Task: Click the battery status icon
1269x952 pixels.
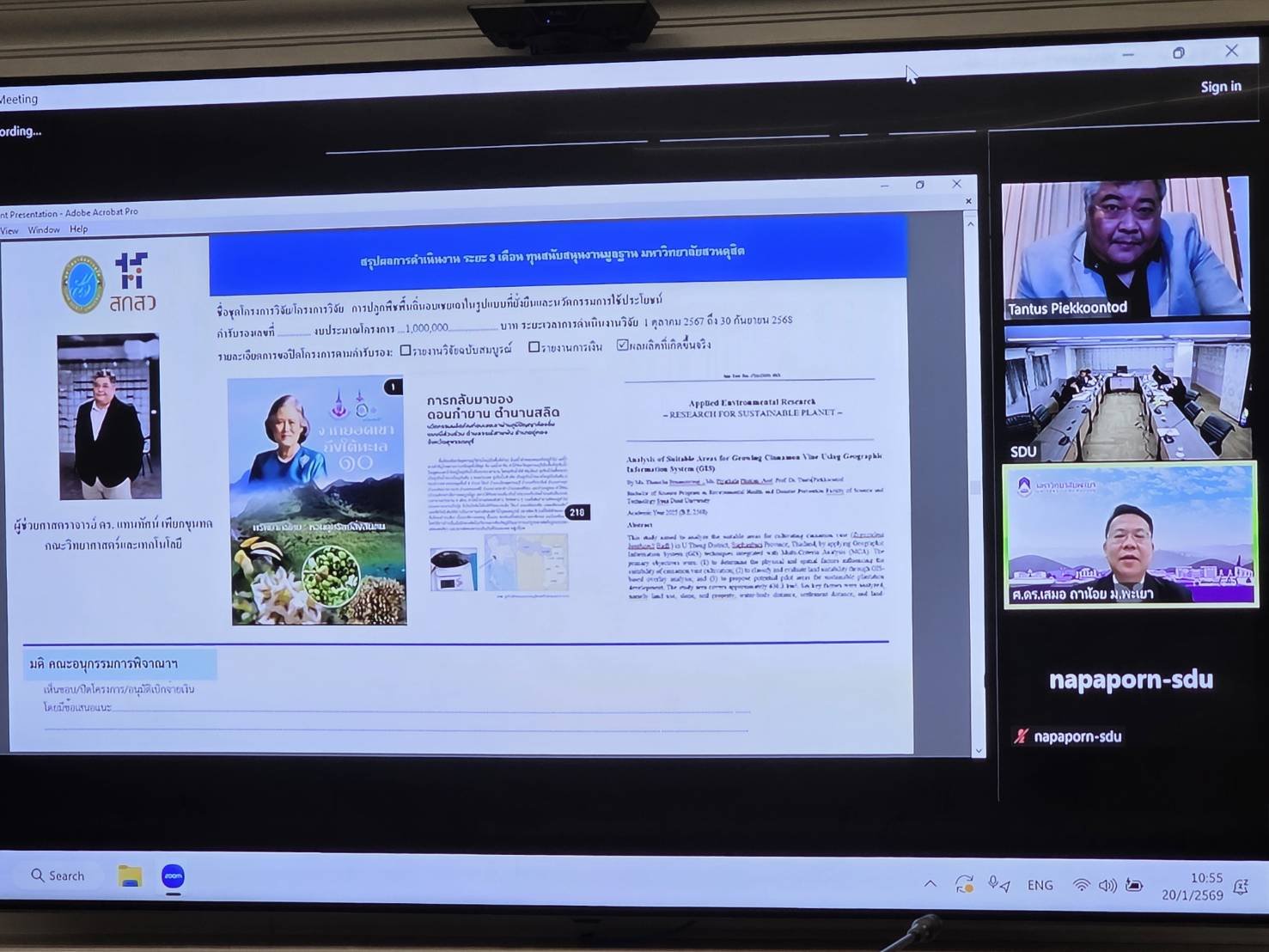Action: pyautogui.click(x=1134, y=885)
